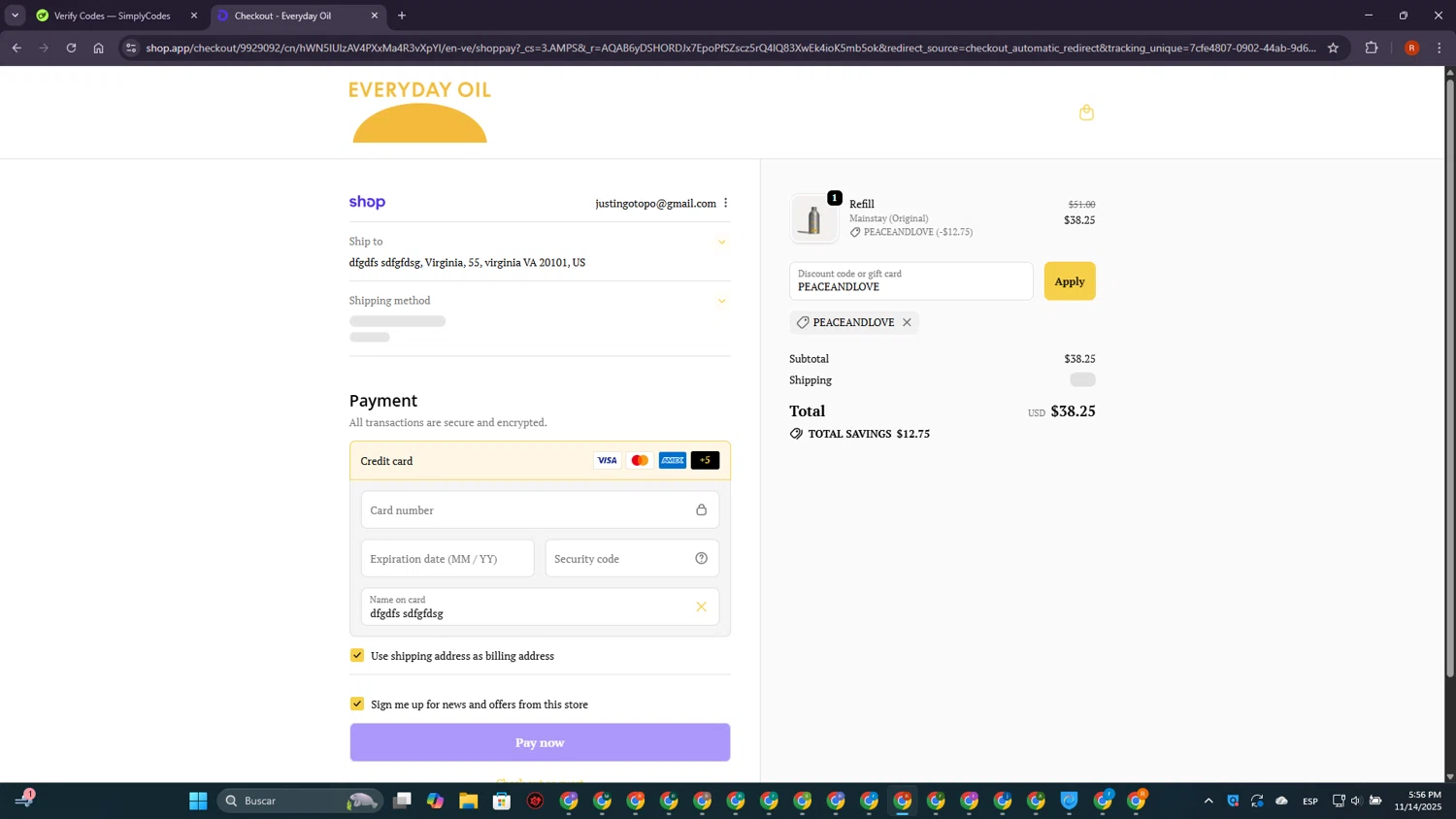Click the Expiration date field

447,559
